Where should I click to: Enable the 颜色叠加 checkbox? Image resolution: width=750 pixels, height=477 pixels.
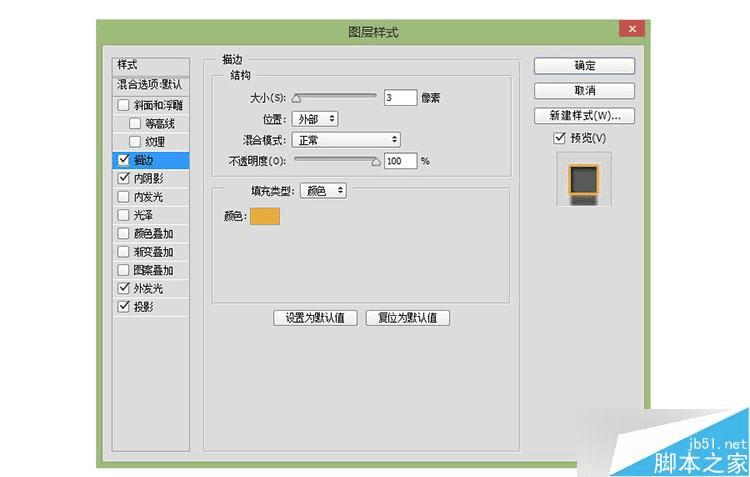[123, 233]
